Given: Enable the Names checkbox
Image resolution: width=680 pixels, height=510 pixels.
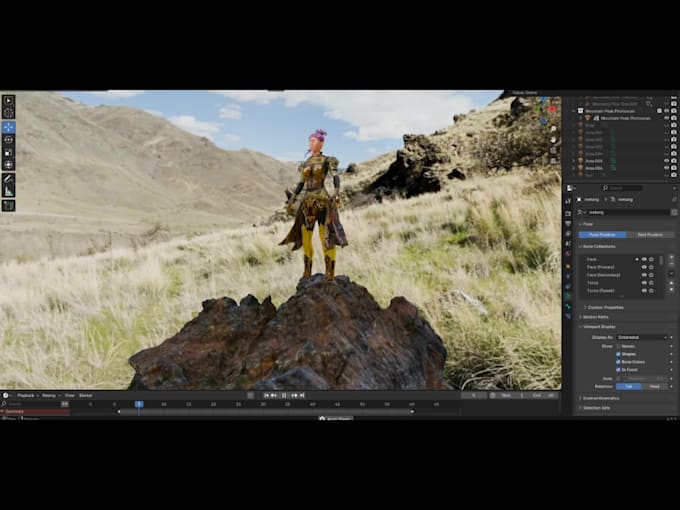Looking at the screenshot, I should pyautogui.click(x=618, y=346).
